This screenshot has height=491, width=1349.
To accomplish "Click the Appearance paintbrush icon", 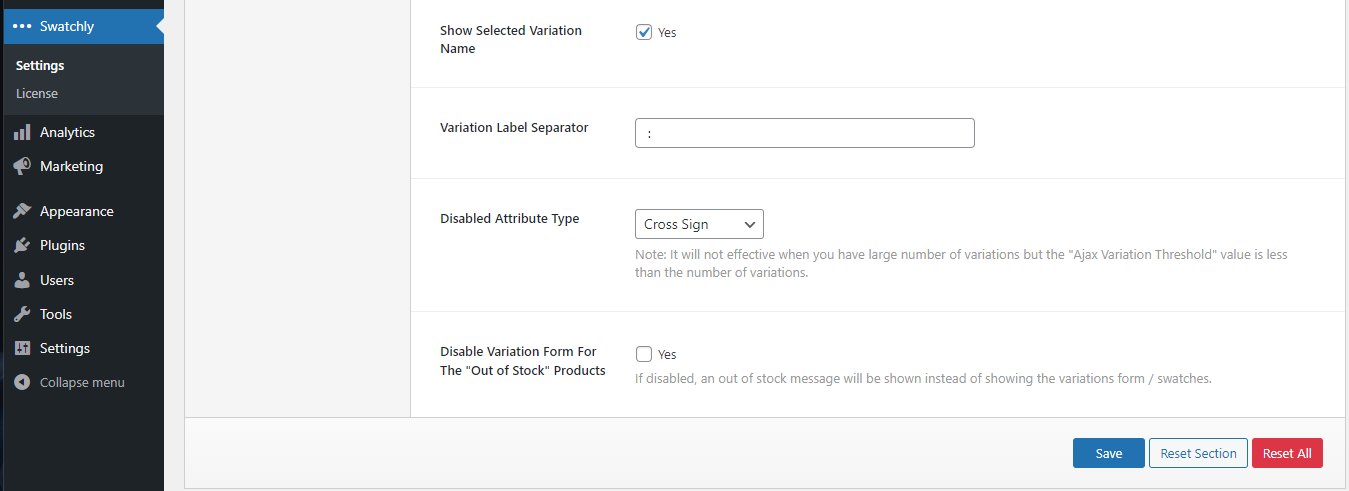I will pyautogui.click(x=22, y=212).
